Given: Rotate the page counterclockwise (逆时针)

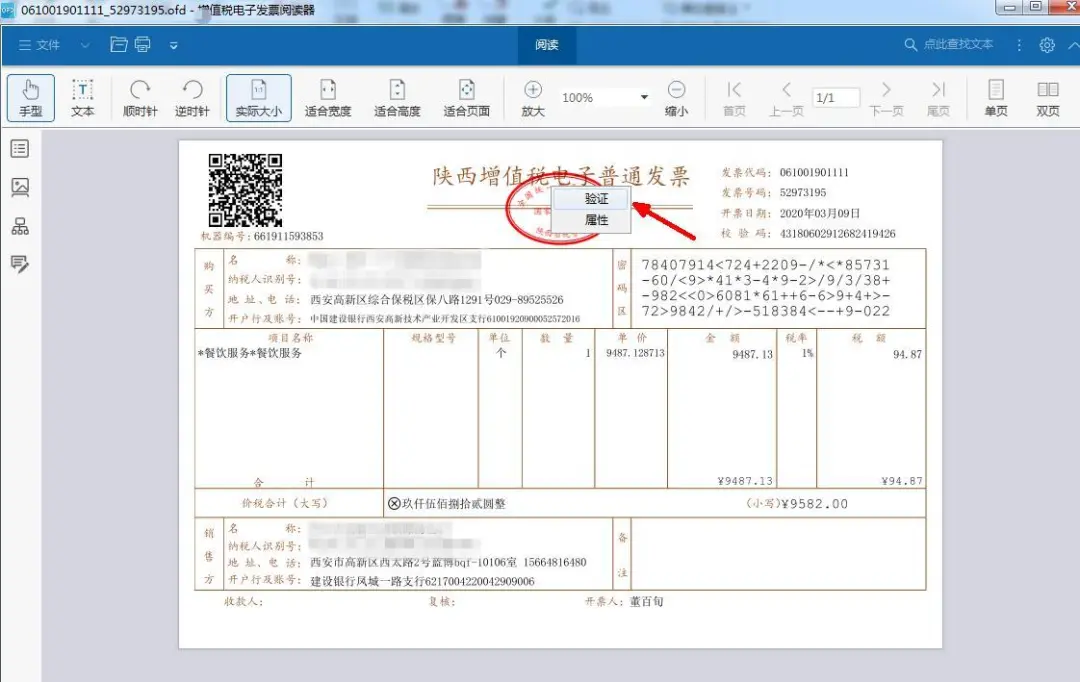Looking at the screenshot, I should click(192, 96).
